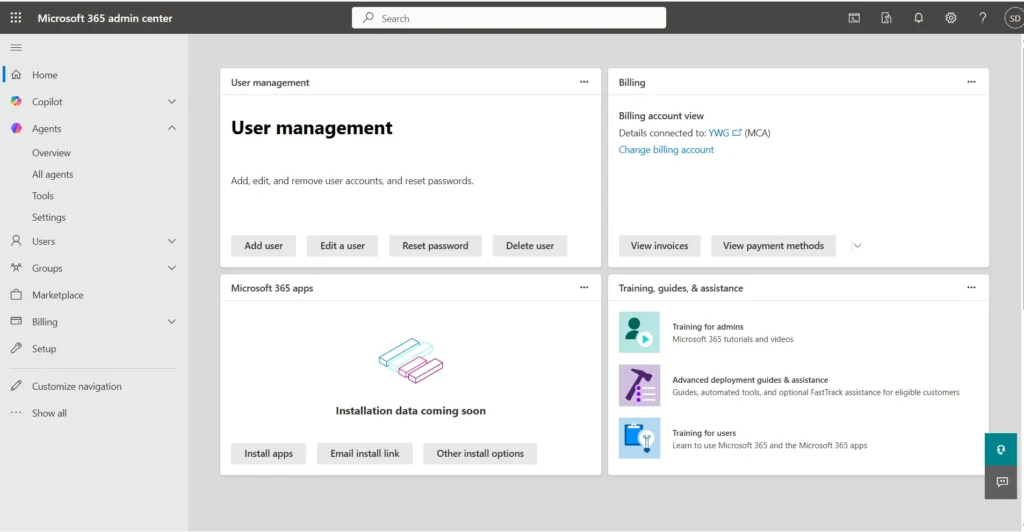
Task: Open User management card more options
Action: [584, 82]
